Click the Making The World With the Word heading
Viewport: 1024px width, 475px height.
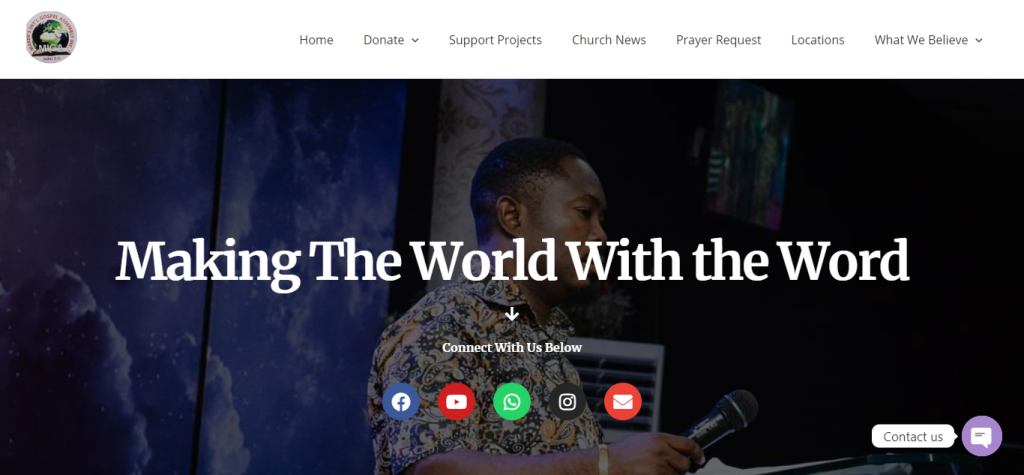coord(513,262)
